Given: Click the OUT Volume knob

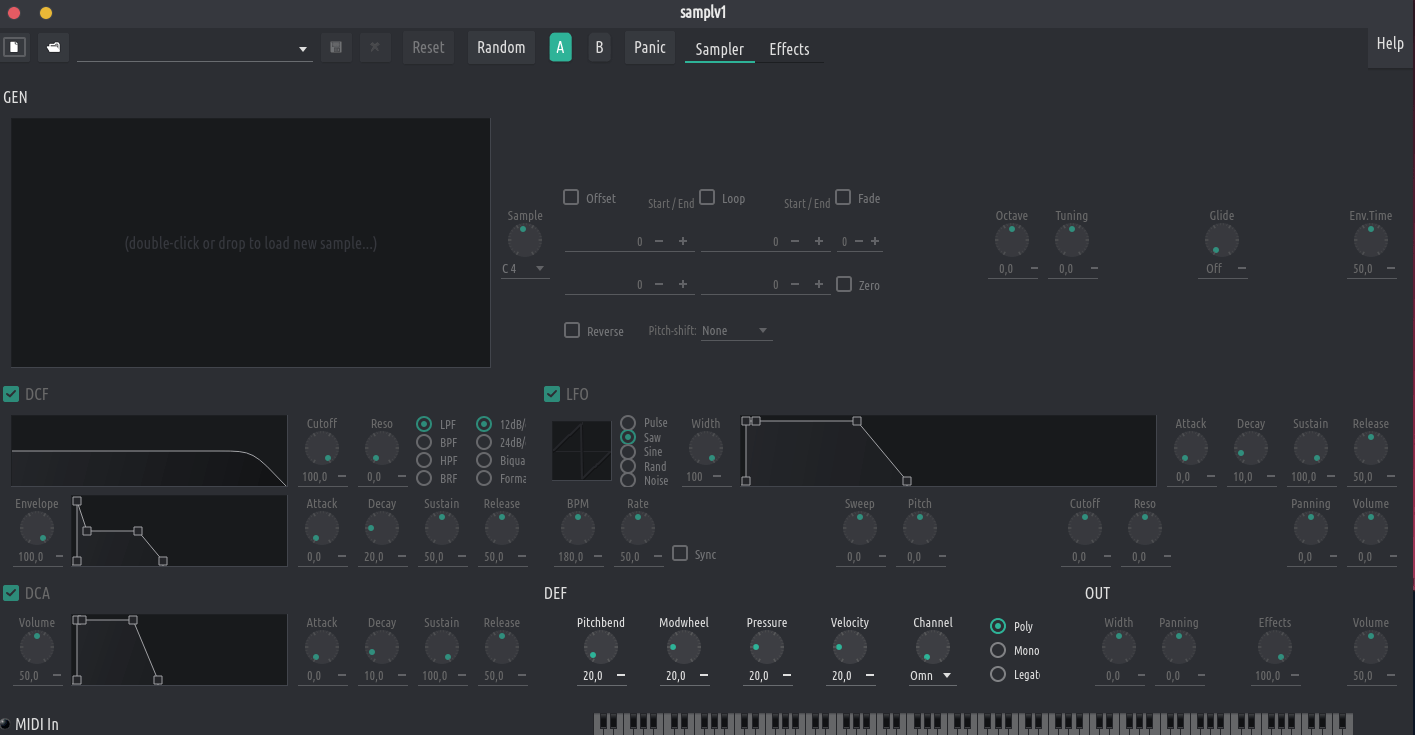Looking at the screenshot, I should (1370, 647).
